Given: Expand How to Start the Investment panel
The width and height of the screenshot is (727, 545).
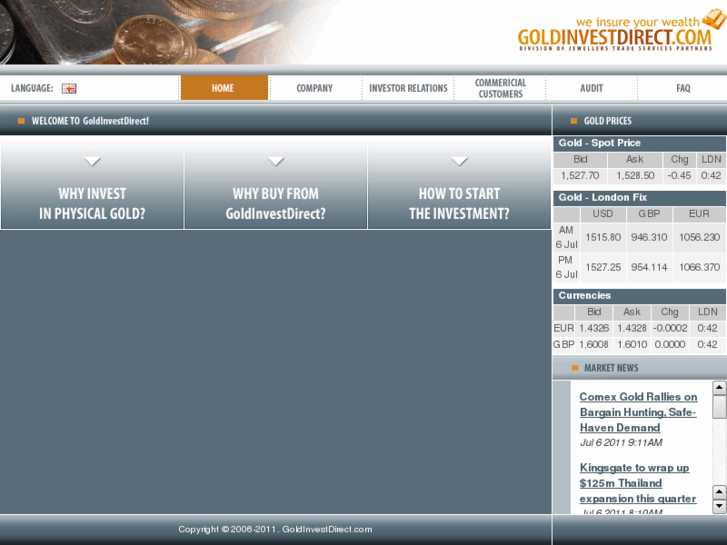Looking at the screenshot, I should pyautogui.click(x=459, y=185).
